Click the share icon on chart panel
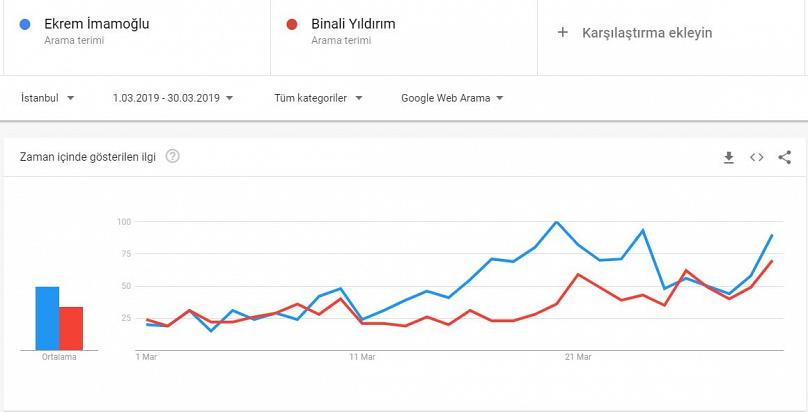 pyautogui.click(x=784, y=157)
